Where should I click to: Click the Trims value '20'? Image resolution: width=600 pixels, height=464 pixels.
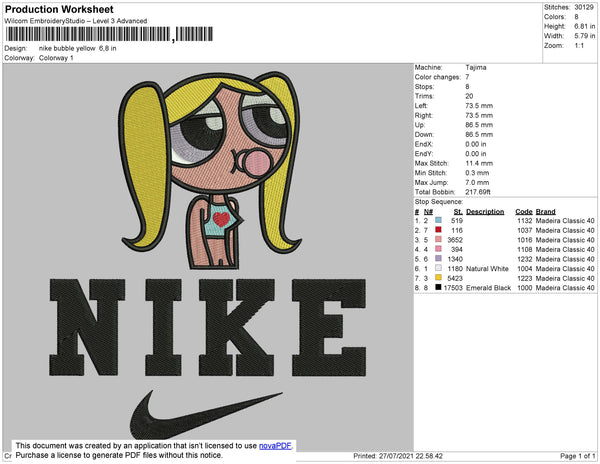[x=469, y=96]
